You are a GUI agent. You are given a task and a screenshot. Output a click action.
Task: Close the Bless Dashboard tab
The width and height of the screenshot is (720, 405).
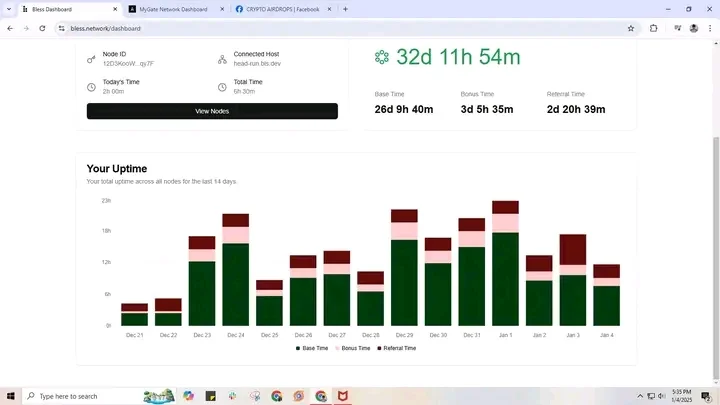click(115, 9)
